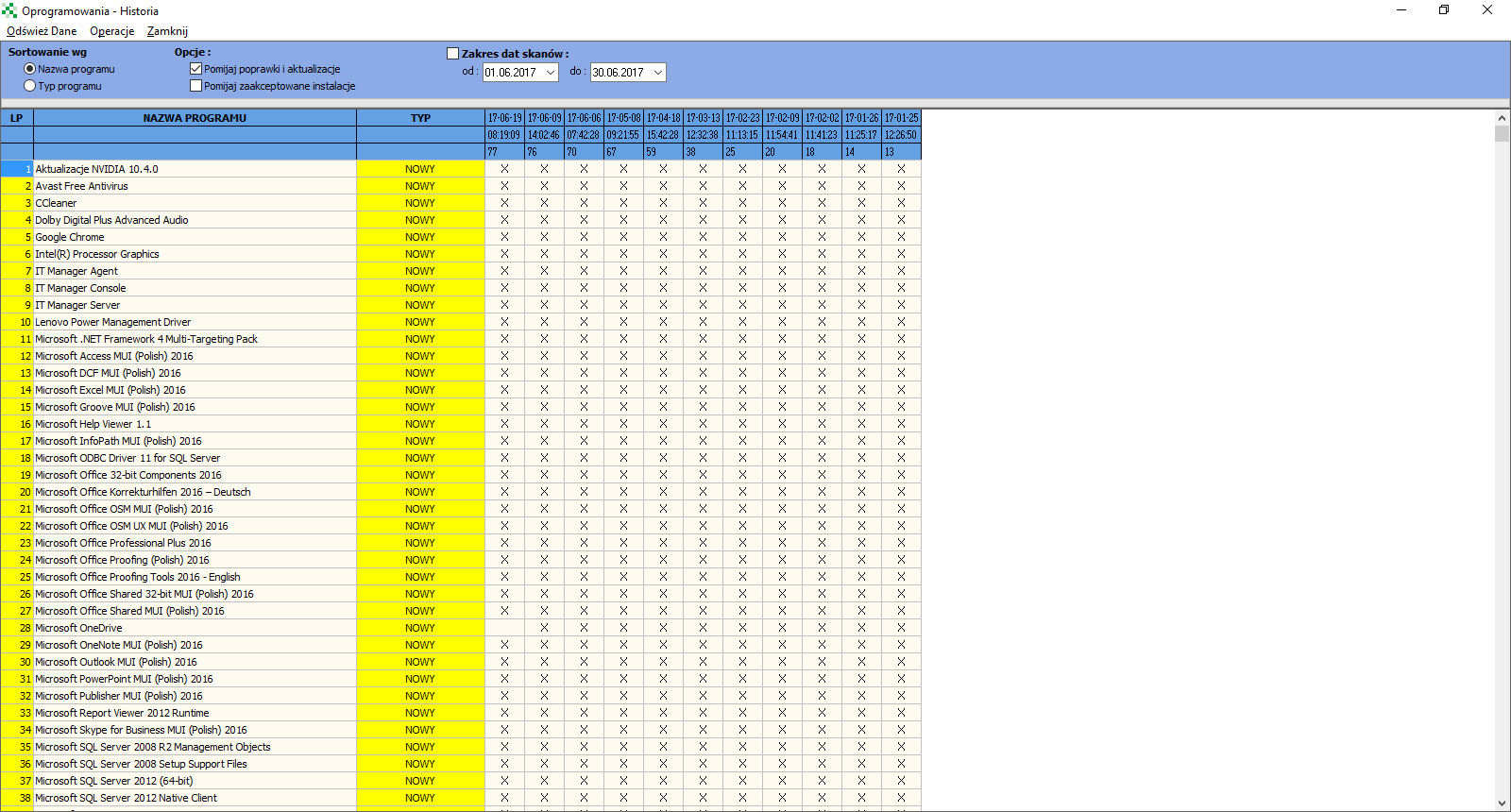Image resolution: width=1511 pixels, height=812 pixels.
Task: Open the 'od' date dropdown 01.06.2017
Action: 551,73
